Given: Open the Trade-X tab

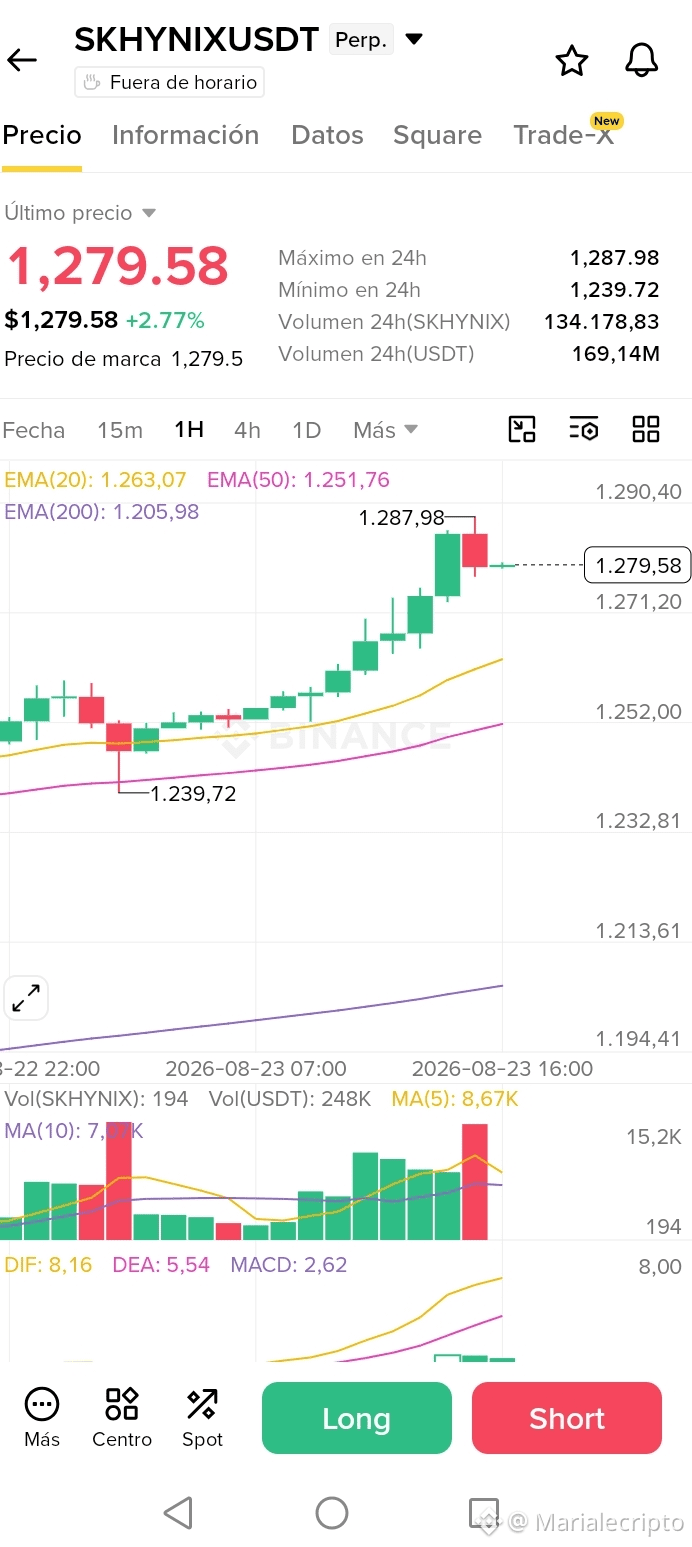Looking at the screenshot, I should coord(563,135).
